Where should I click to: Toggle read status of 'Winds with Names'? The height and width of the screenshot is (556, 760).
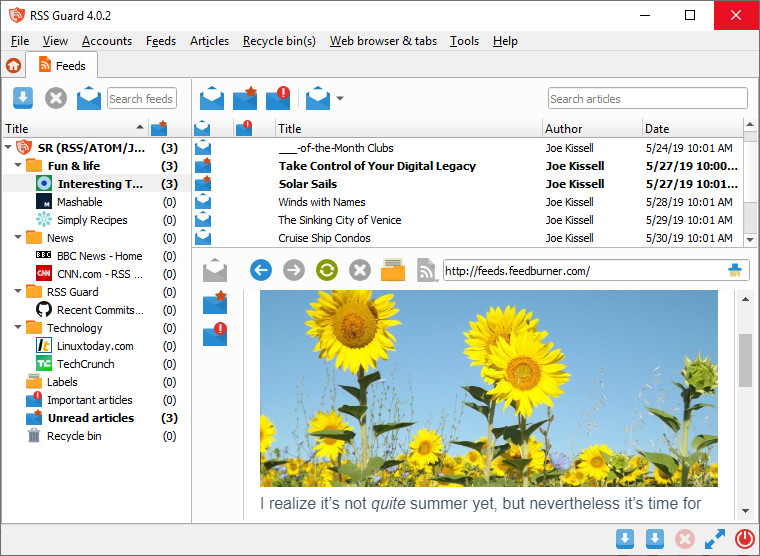(203, 202)
